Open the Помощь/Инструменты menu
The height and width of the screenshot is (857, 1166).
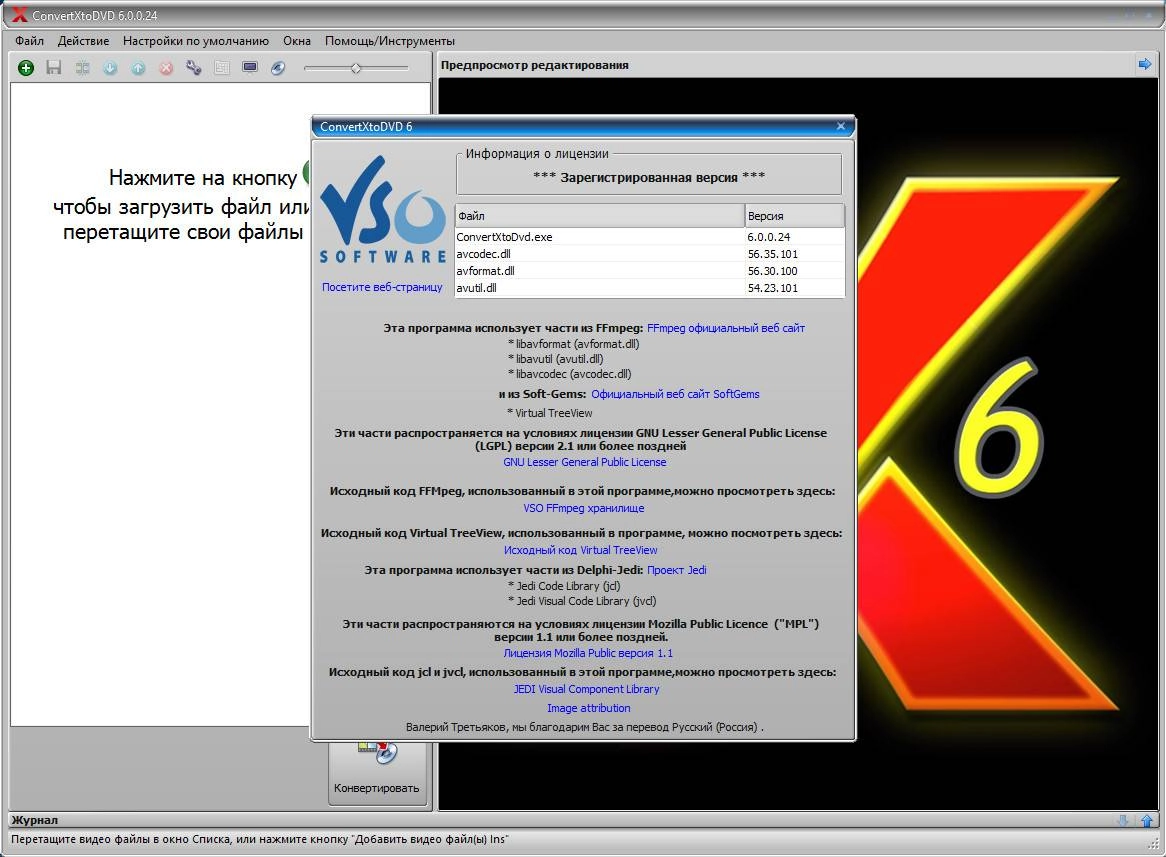pos(390,41)
